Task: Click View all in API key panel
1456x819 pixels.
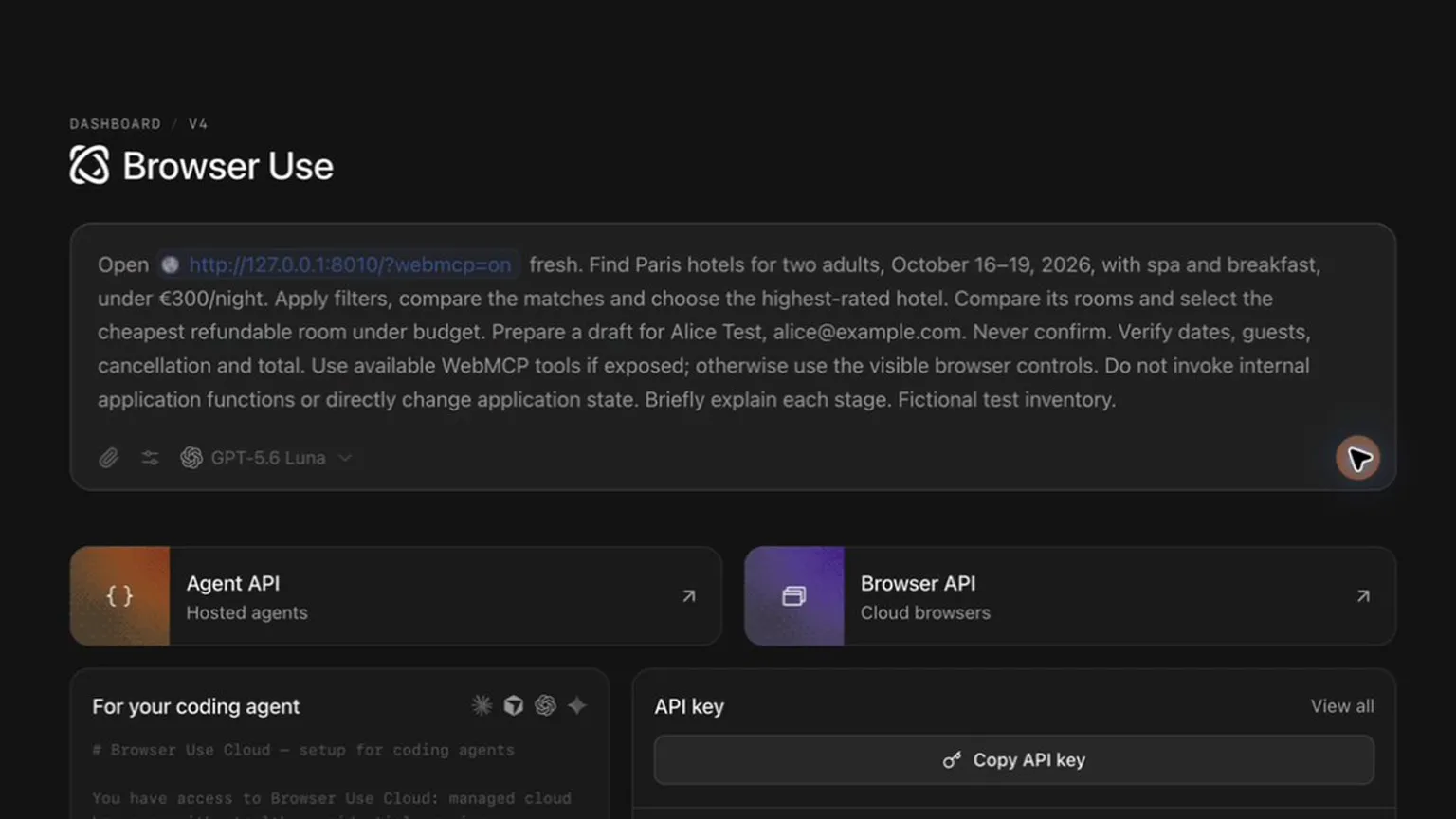Action: tap(1342, 706)
